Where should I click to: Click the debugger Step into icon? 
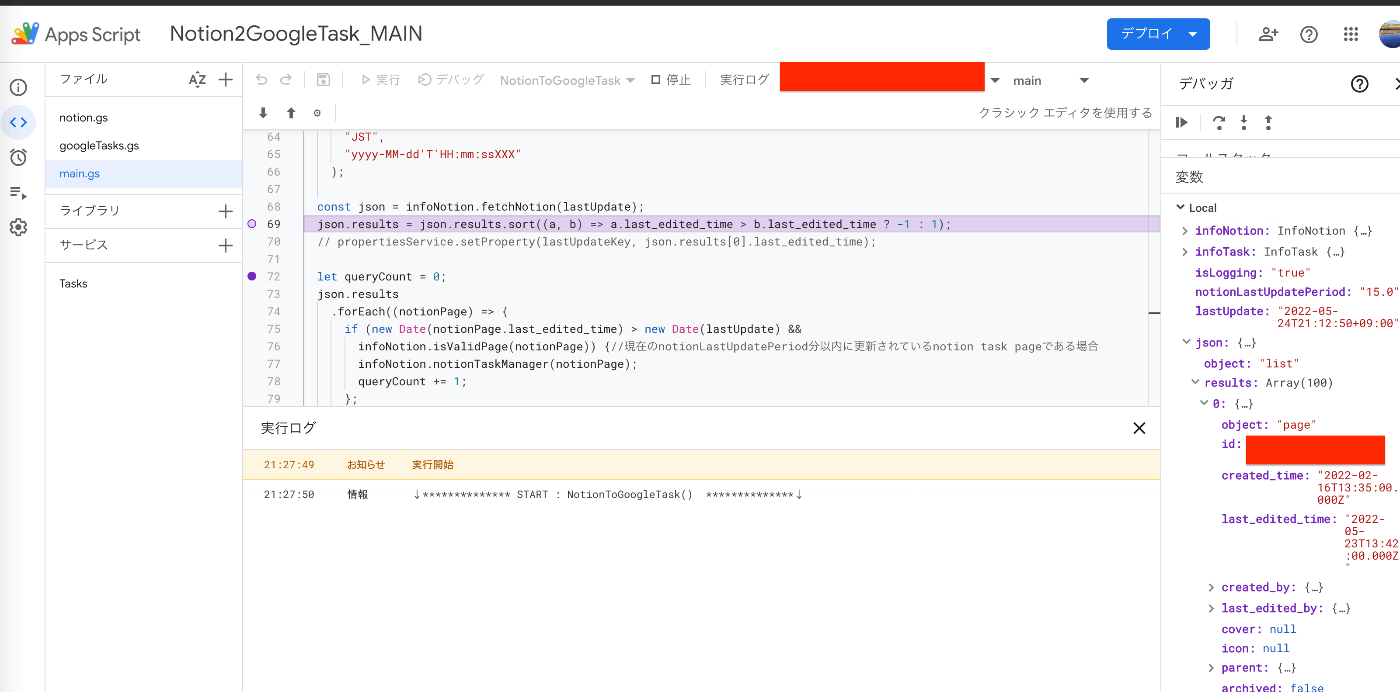click(1244, 122)
